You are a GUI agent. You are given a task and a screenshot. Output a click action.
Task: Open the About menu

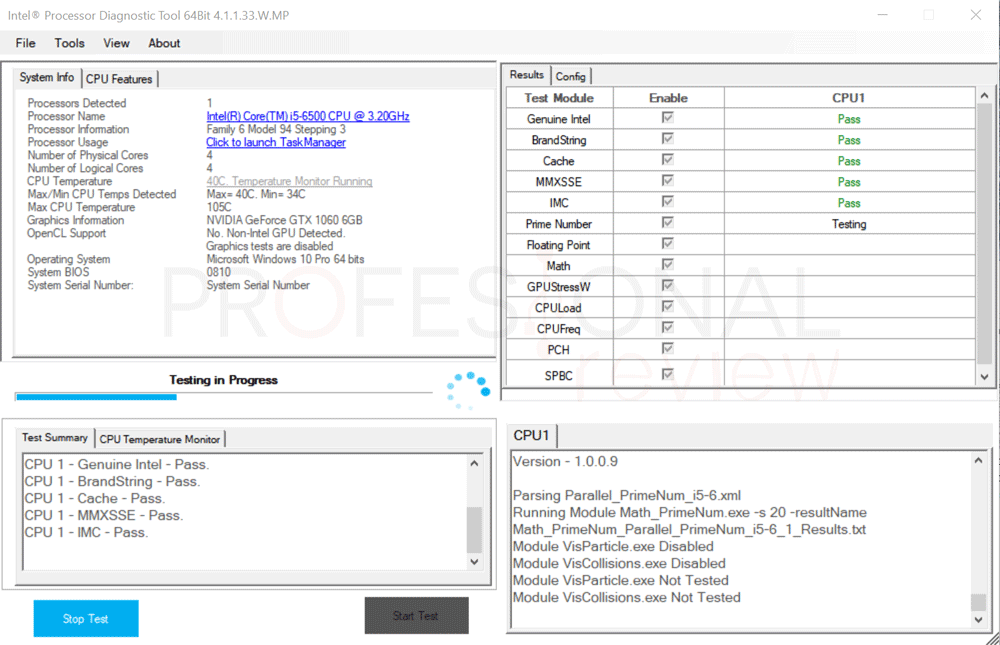click(164, 43)
